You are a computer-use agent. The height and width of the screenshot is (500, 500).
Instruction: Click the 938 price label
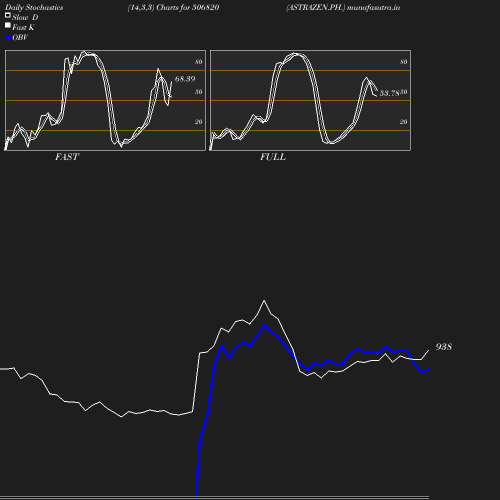(x=444, y=347)
